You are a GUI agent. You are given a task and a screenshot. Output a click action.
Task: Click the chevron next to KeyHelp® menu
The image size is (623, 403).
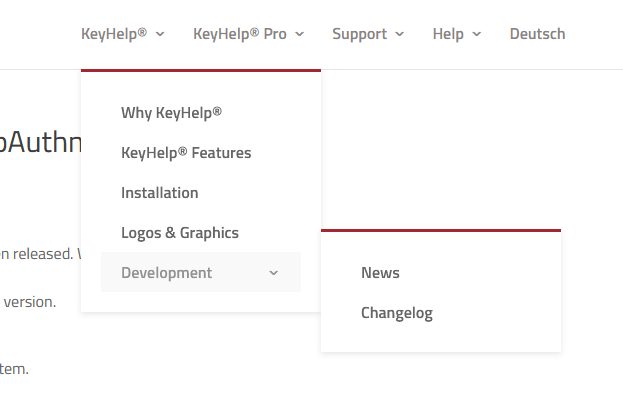pyautogui.click(x=160, y=34)
